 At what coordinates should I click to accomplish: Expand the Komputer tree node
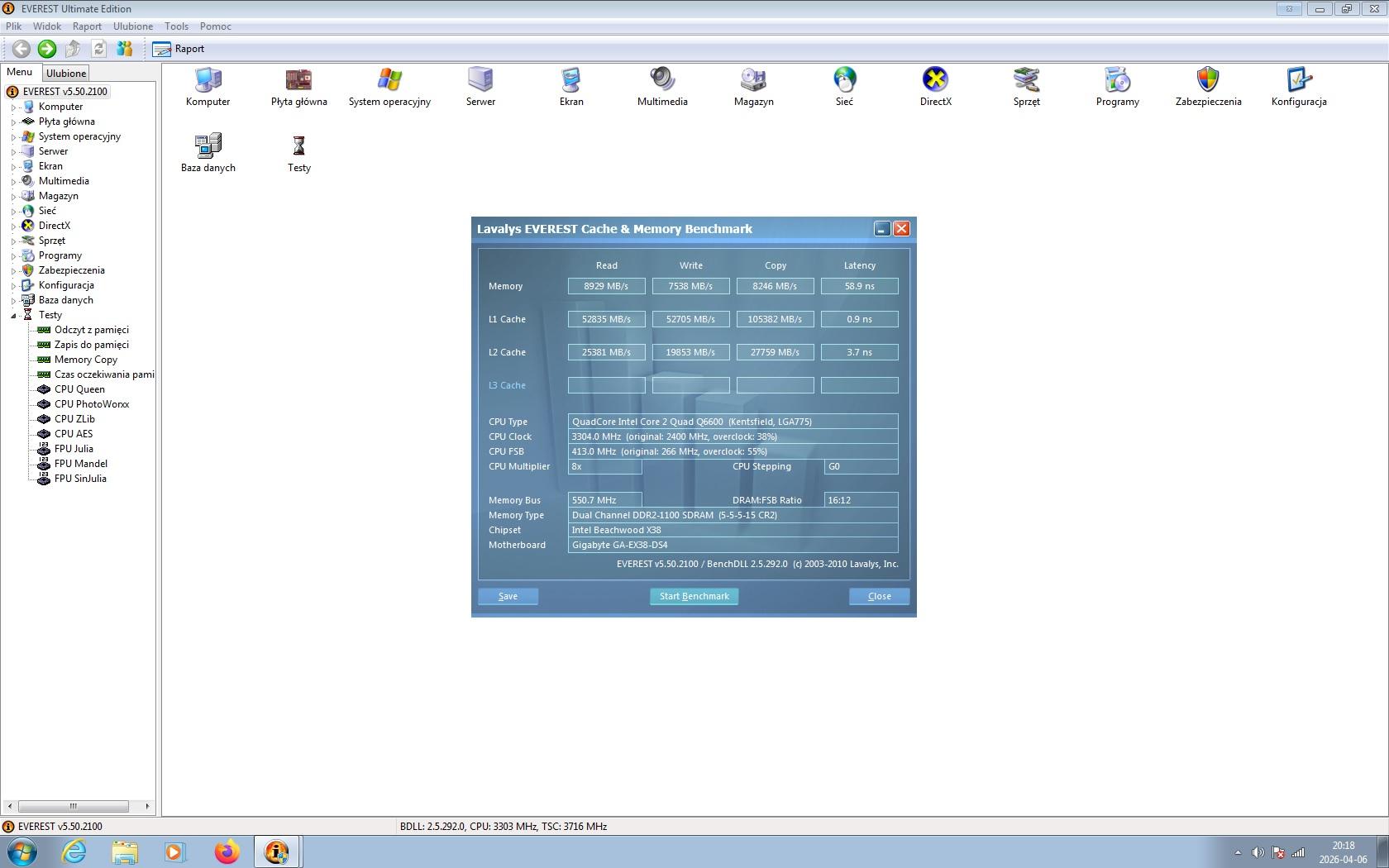pyautogui.click(x=13, y=107)
